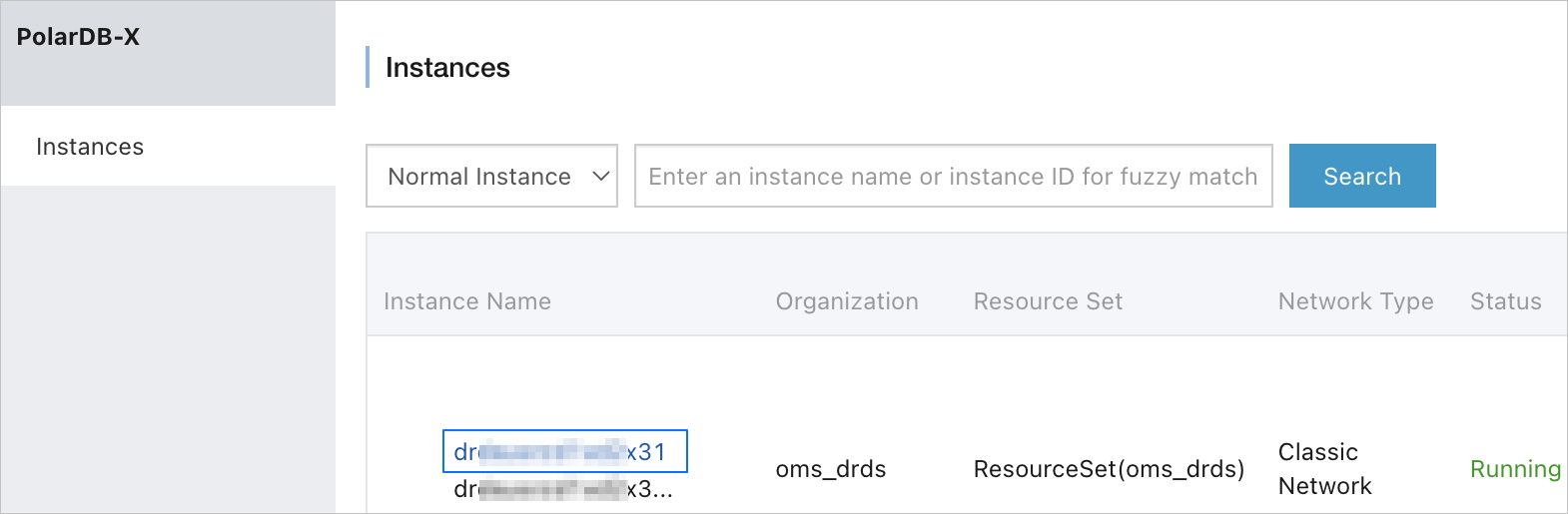Viewport: 1568px width, 514px height.
Task: Click the Organization column header
Action: tap(846, 301)
